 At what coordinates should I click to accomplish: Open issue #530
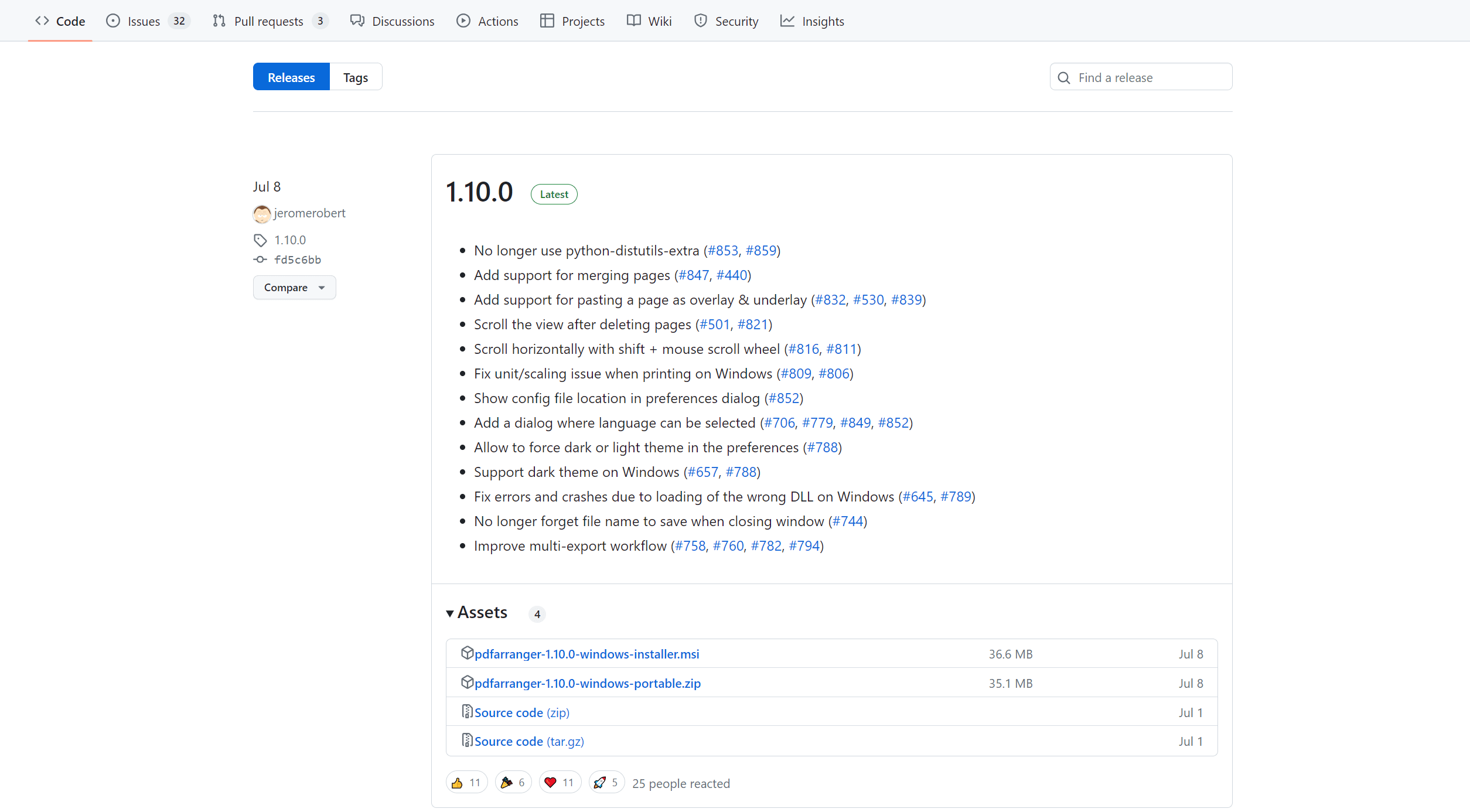[x=868, y=300]
